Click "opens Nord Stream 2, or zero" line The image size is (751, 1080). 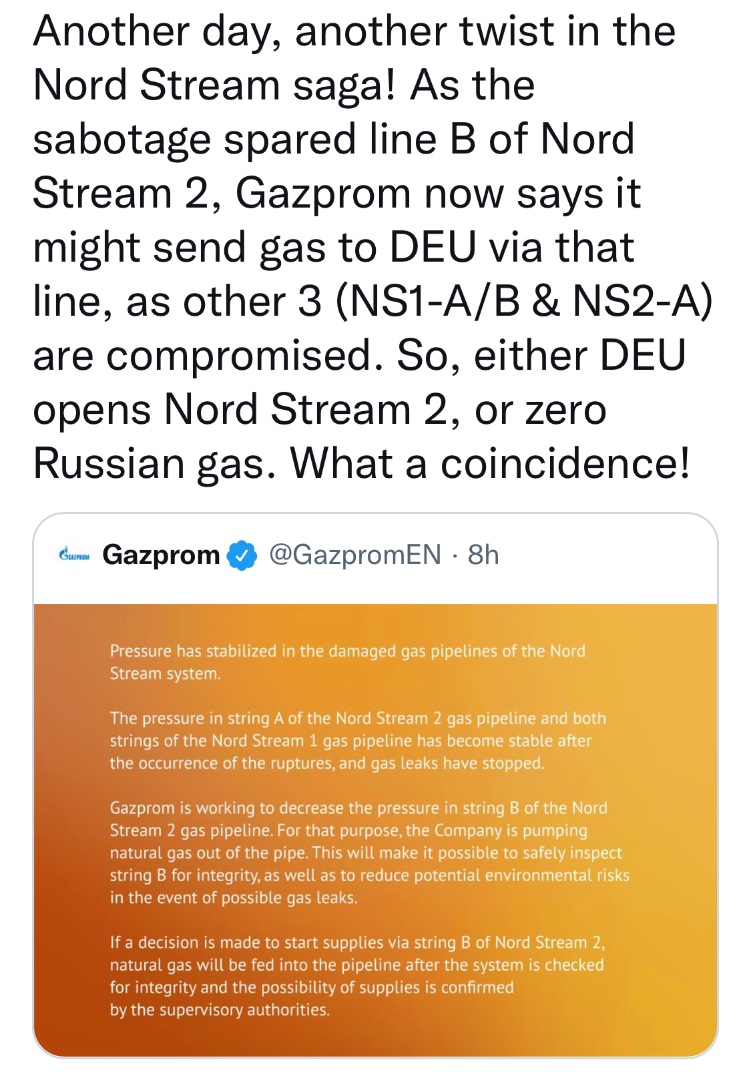tap(320, 410)
